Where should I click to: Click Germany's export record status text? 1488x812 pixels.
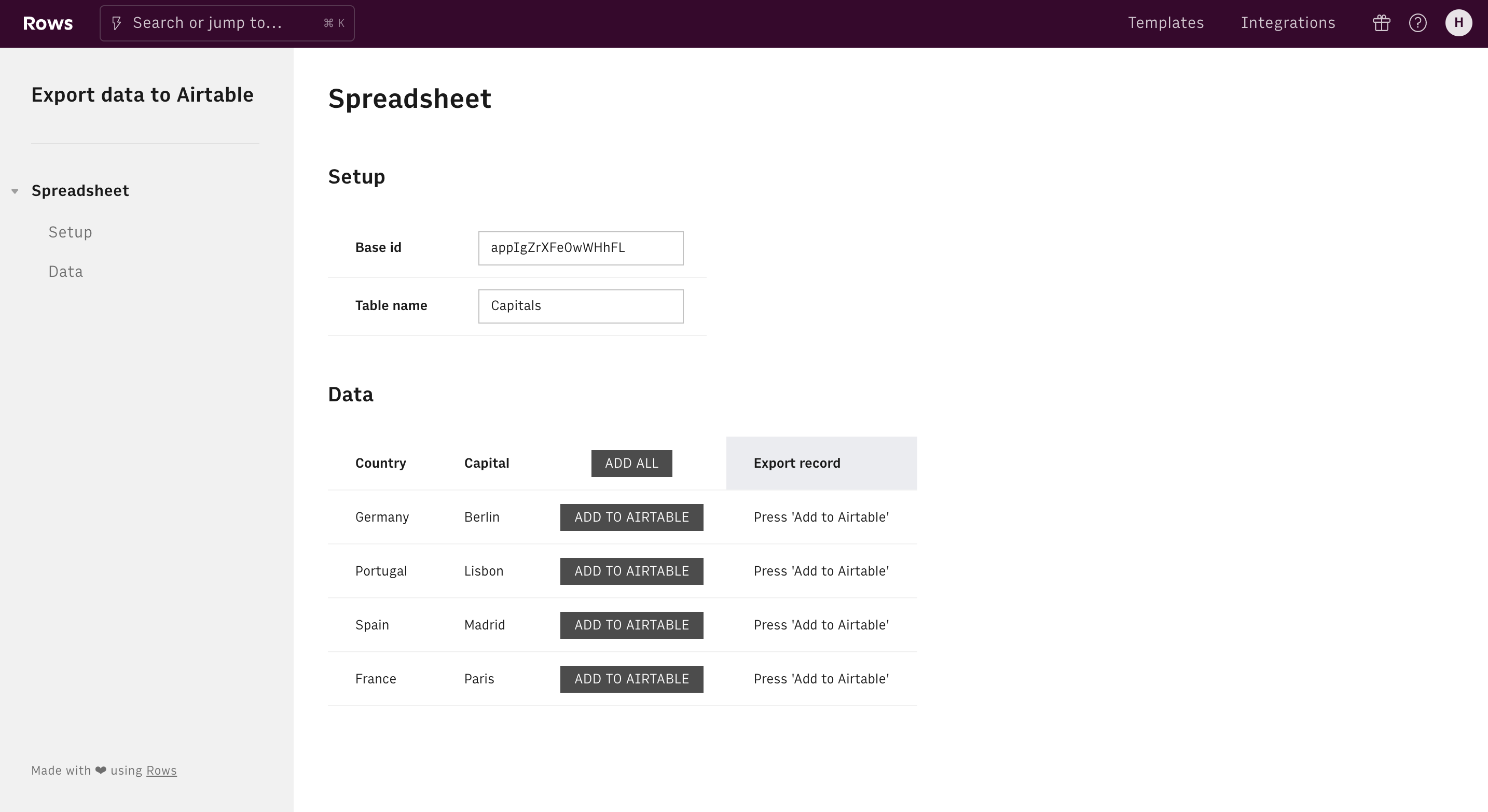821,517
